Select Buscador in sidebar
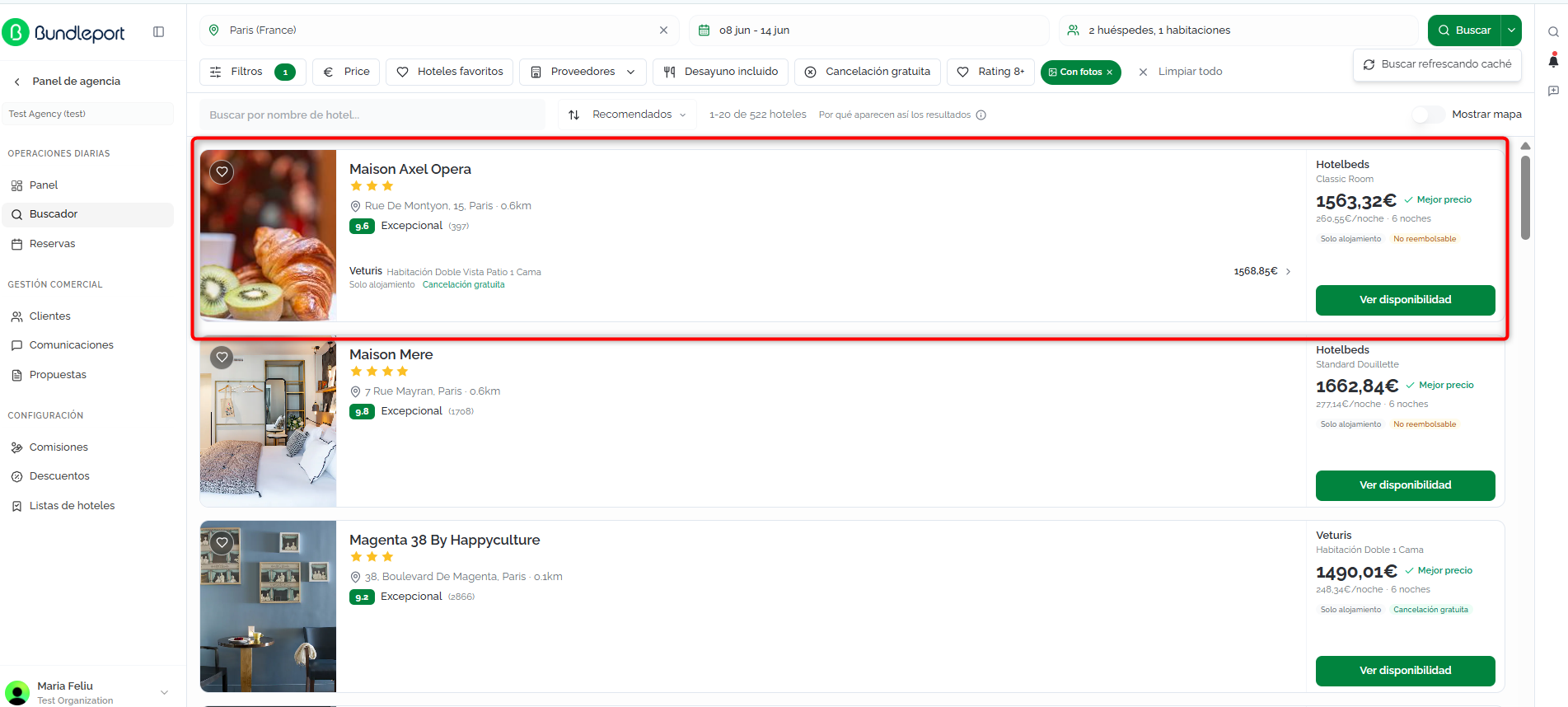The image size is (1568, 707). click(87, 214)
